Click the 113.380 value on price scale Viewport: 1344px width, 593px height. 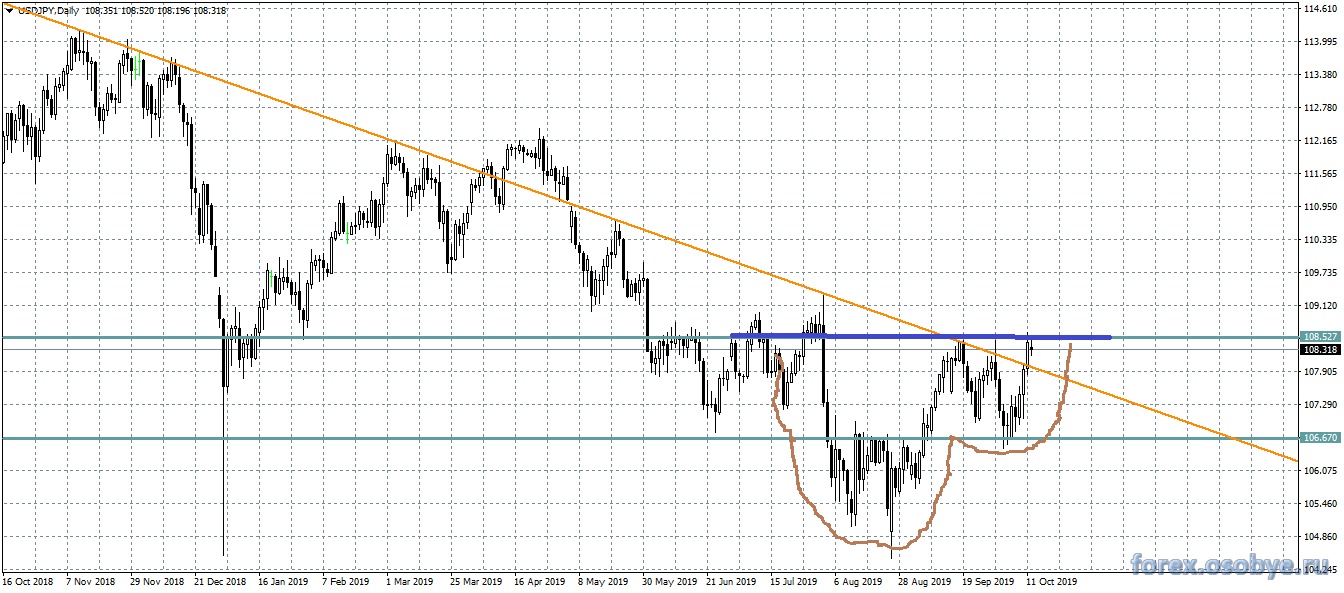tap(1322, 75)
